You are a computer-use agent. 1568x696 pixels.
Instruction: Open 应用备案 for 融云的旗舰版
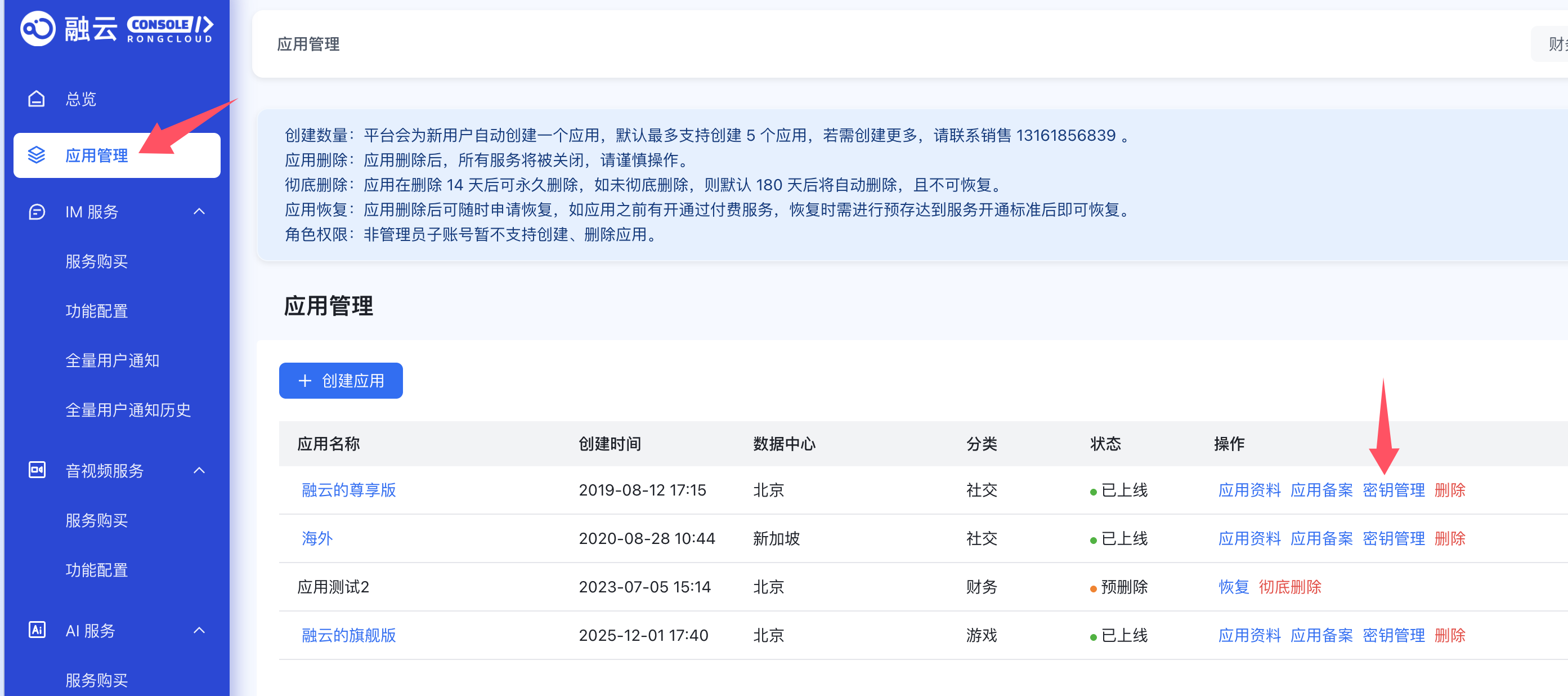(1321, 635)
